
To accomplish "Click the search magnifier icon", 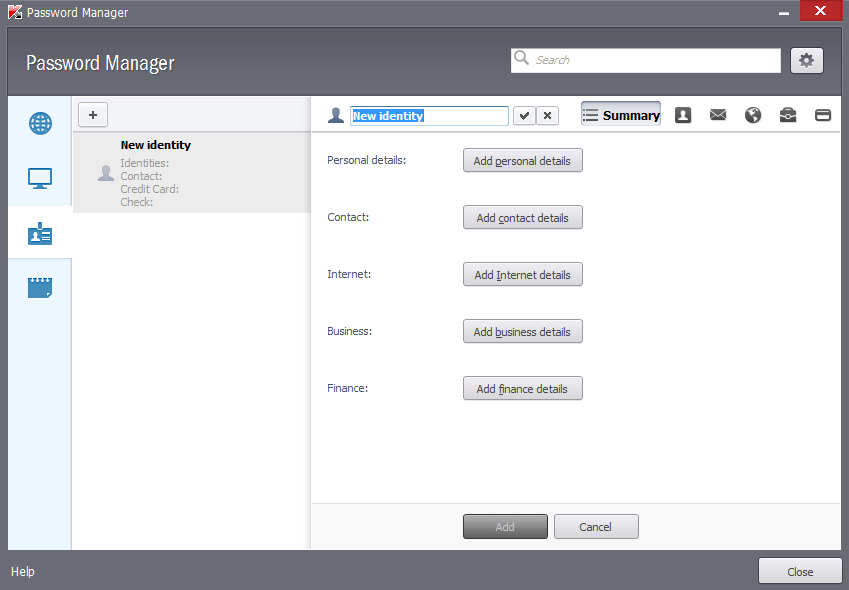I will pos(521,57).
